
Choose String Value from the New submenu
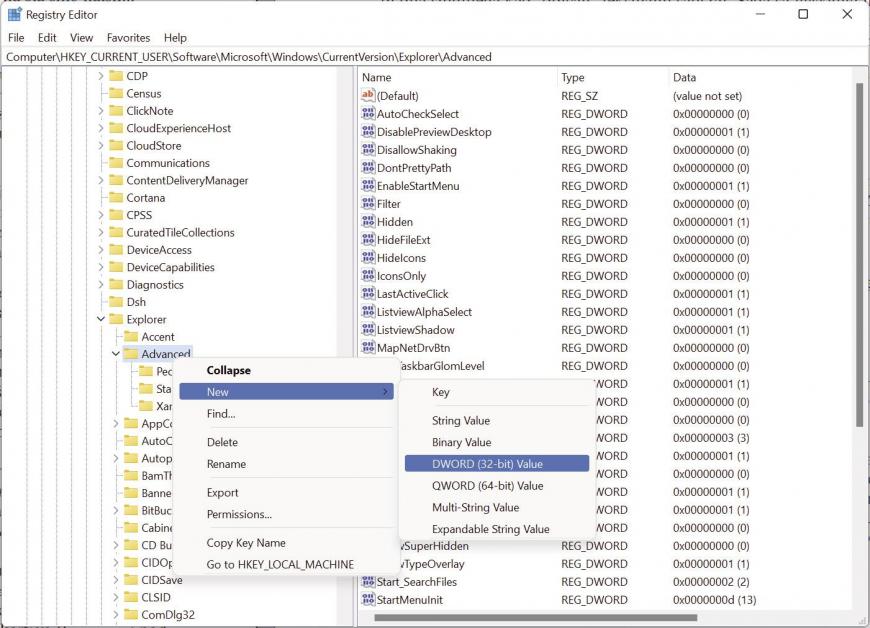[x=497, y=421]
